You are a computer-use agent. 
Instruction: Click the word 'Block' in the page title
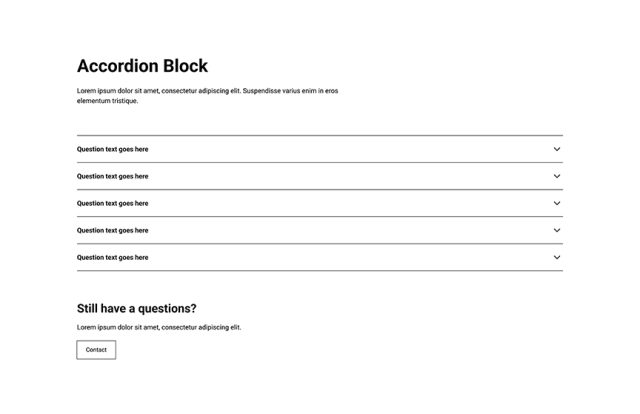point(186,66)
